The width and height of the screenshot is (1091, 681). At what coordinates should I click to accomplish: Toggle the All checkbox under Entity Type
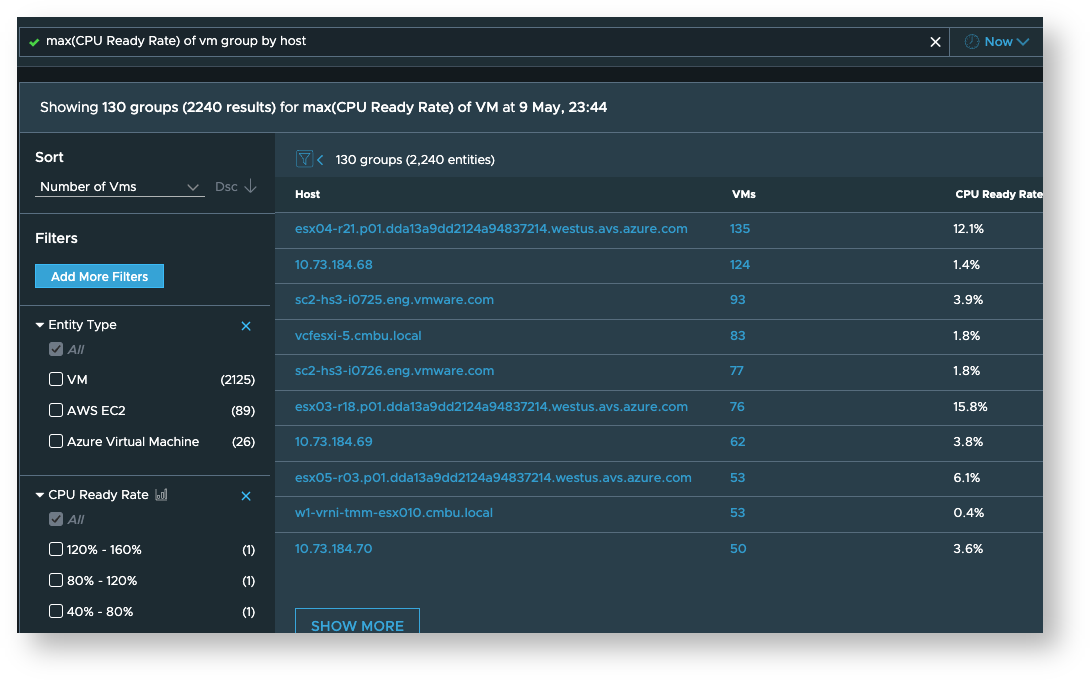[x=56, y=349]
